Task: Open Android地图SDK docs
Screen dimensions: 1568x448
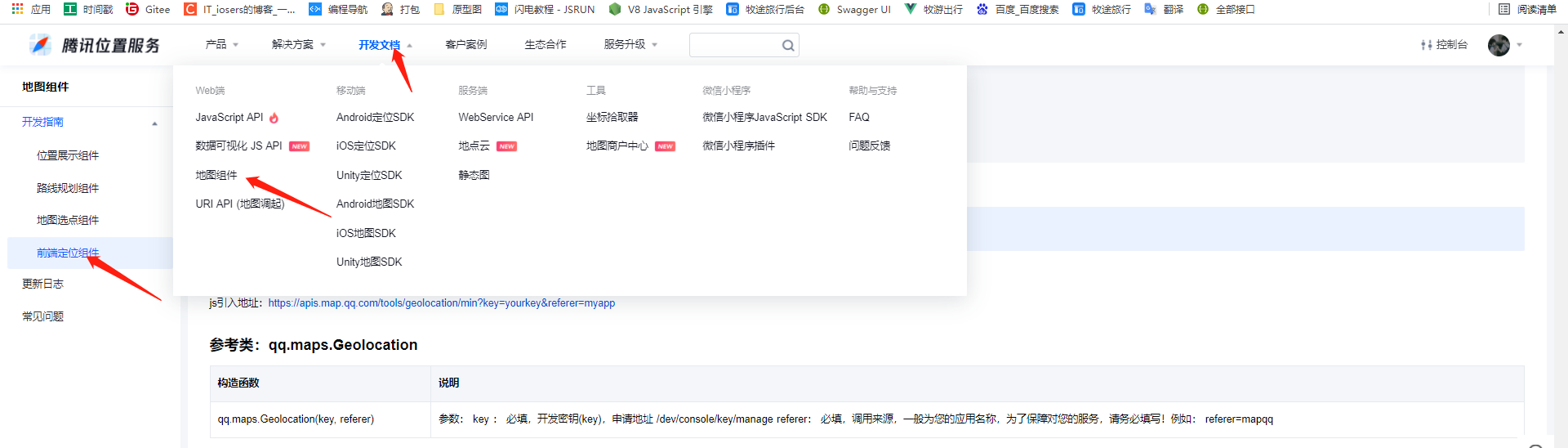Action: 375,204
